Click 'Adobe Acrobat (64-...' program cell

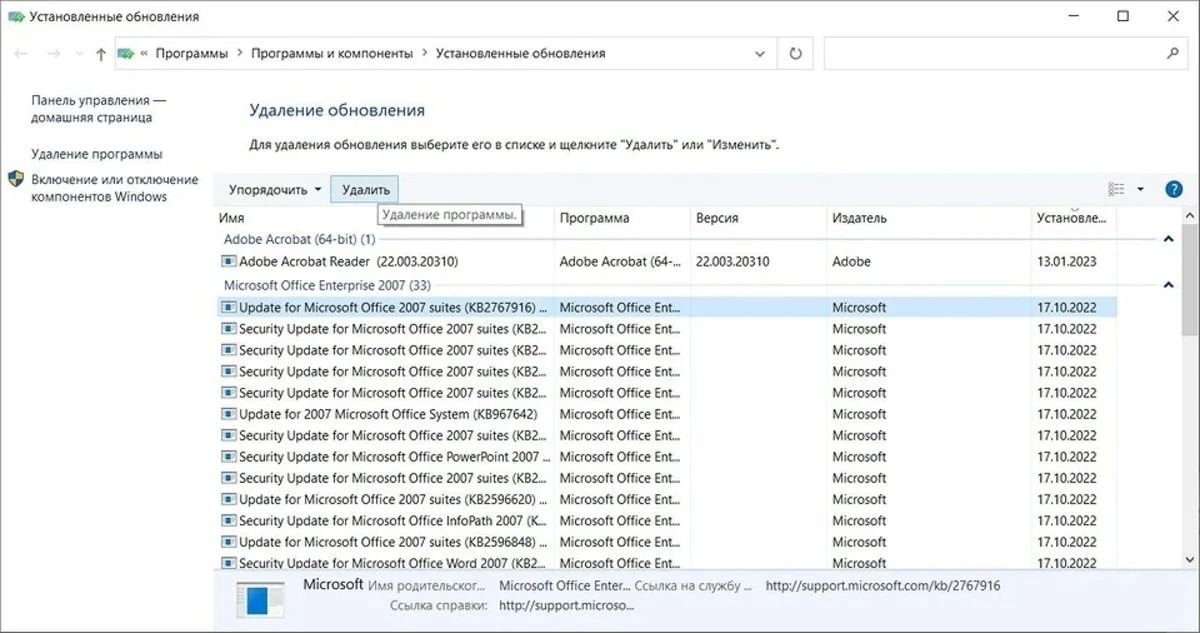point(619,262)
